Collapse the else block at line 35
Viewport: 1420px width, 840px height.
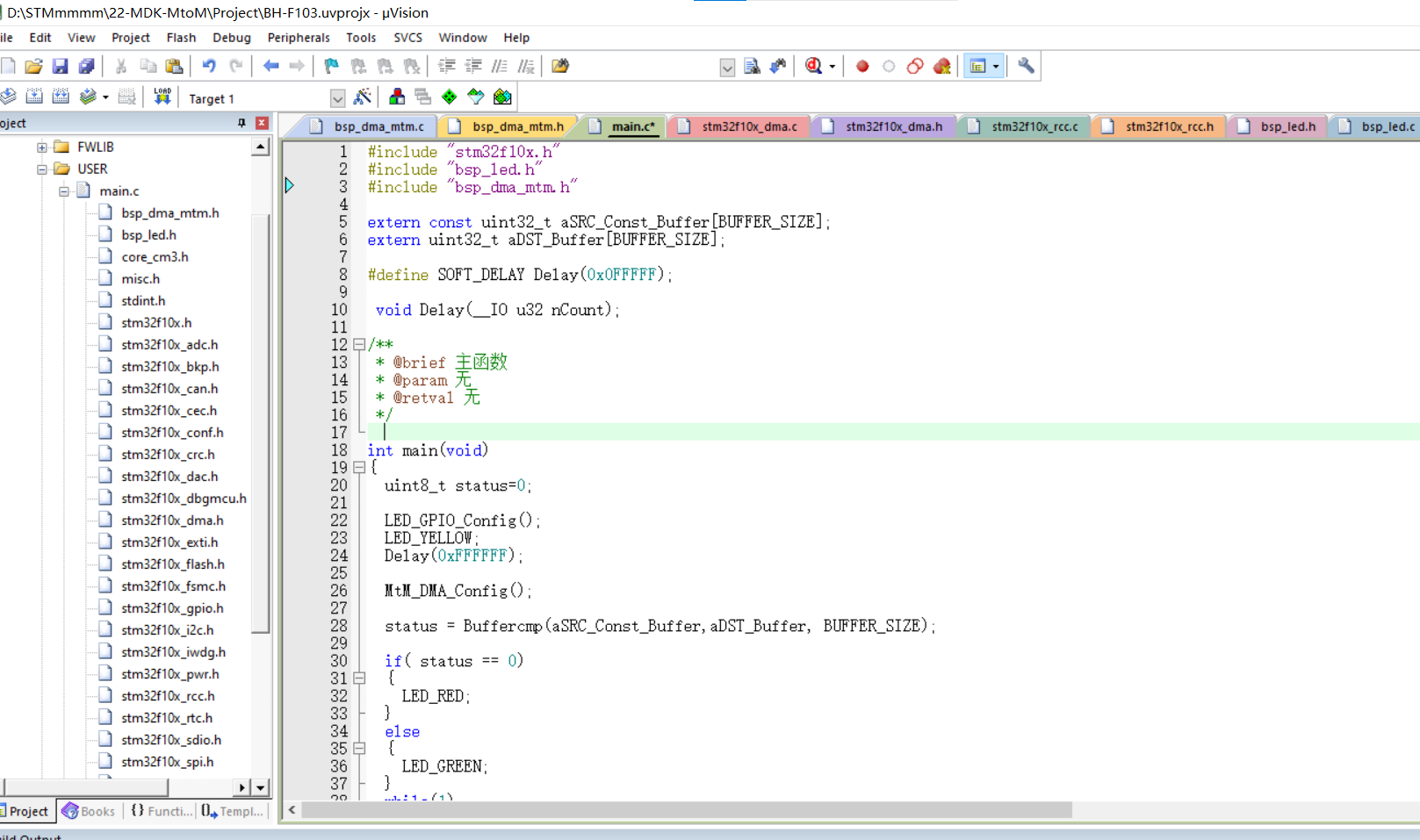(x=359, y=749)
